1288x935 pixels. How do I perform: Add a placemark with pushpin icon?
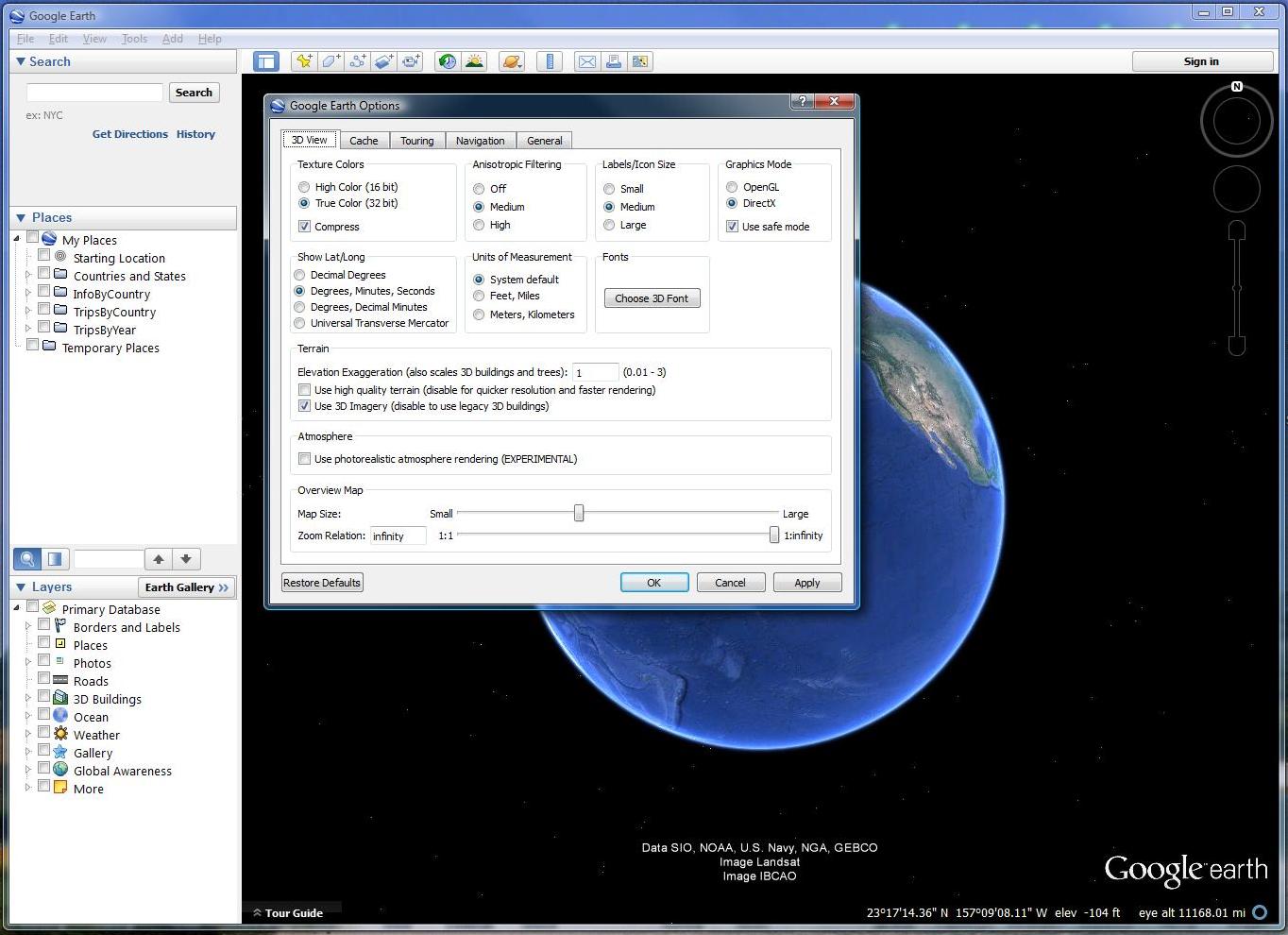click(x=304, y=61)
